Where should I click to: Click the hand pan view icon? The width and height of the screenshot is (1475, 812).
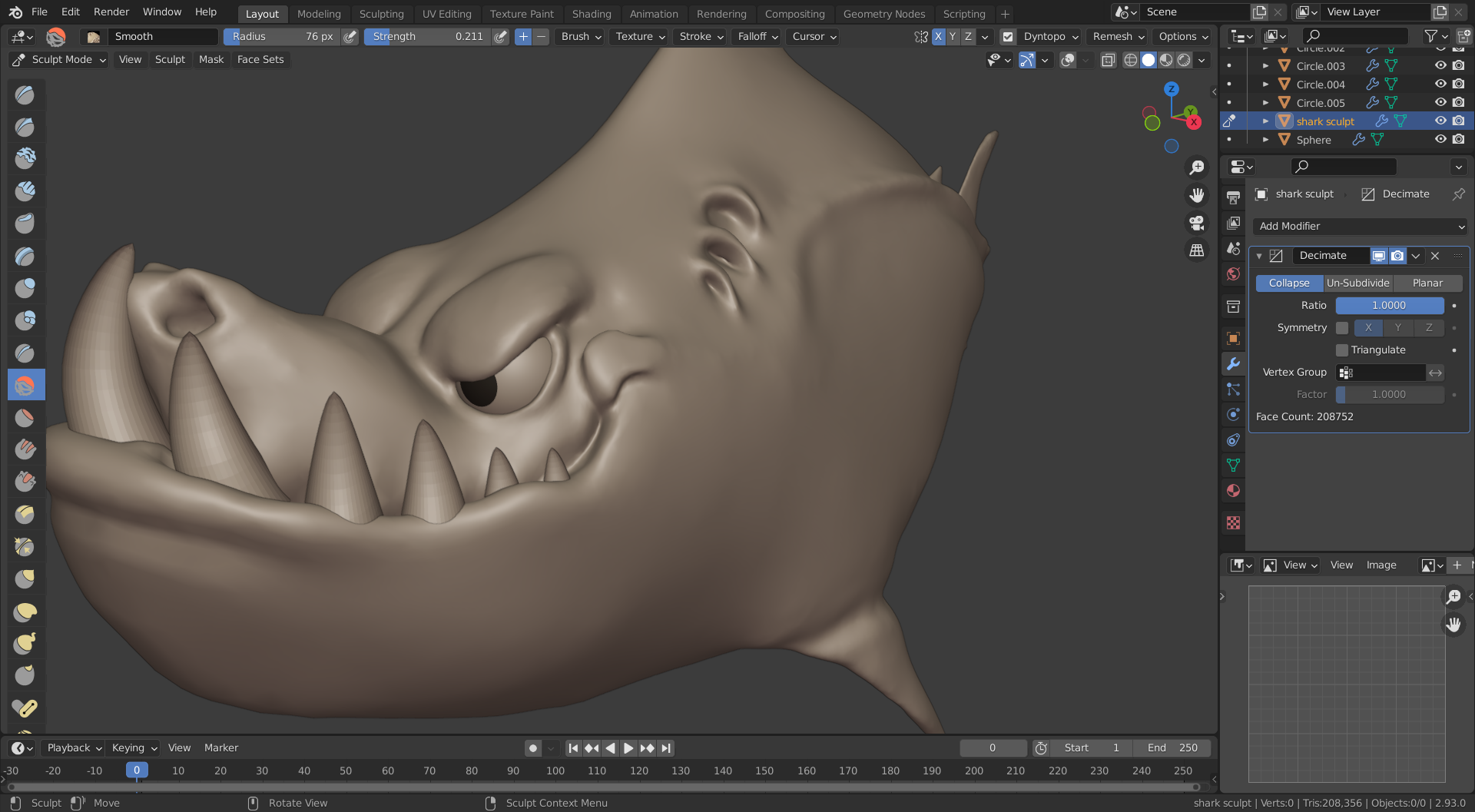[x=1196, y=195]
